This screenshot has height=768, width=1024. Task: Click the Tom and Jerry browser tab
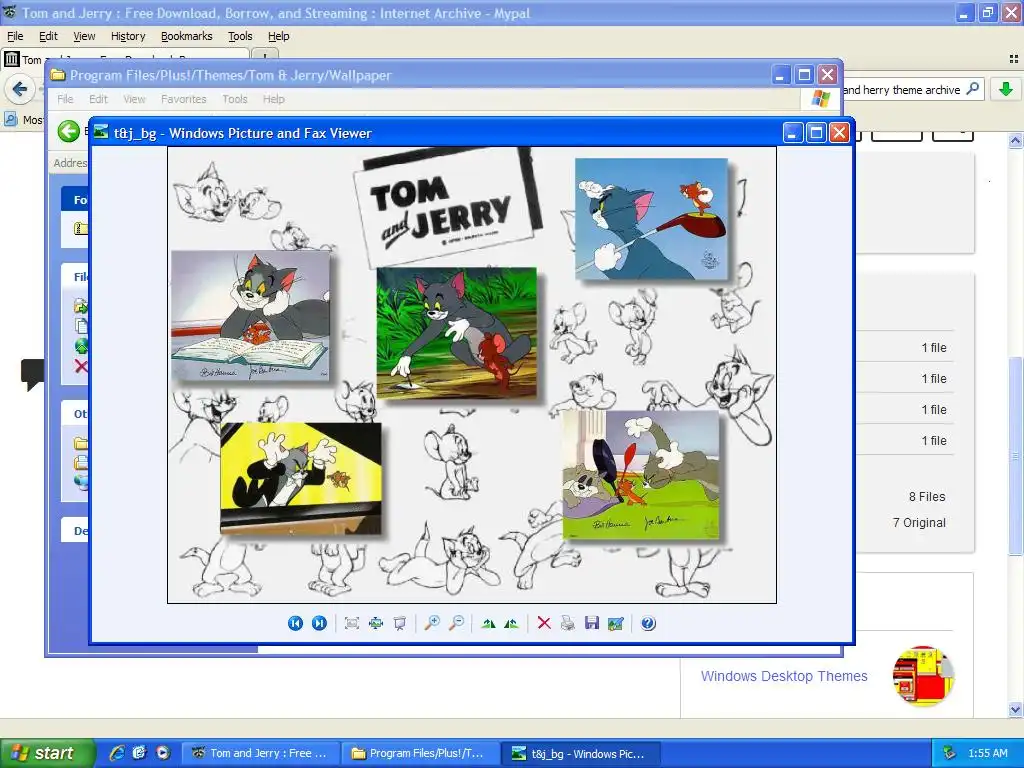(124, 59)
